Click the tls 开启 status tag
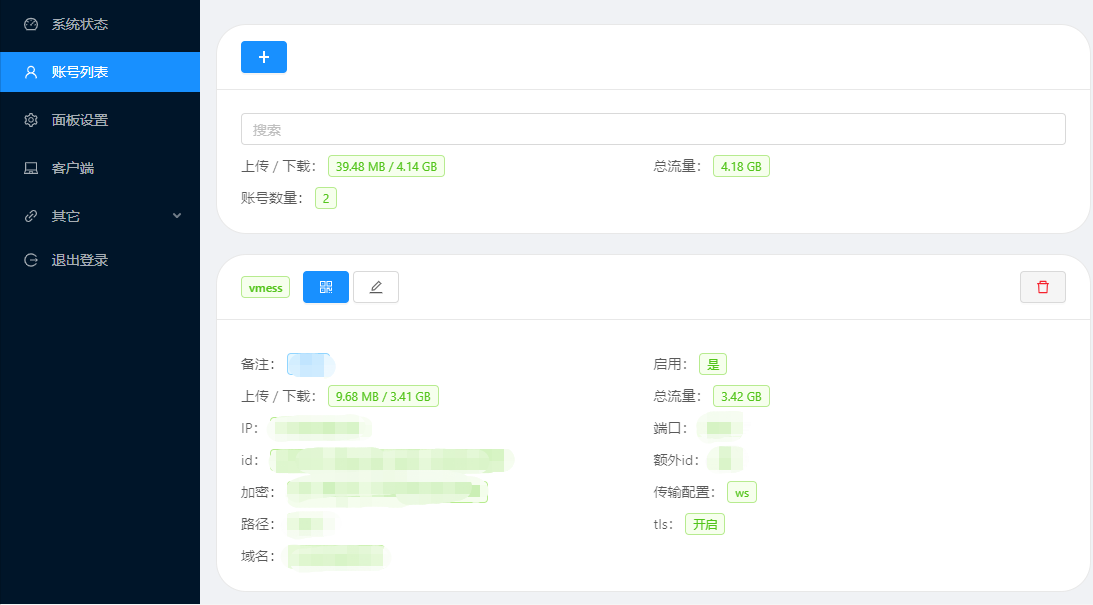 point(705,524)
